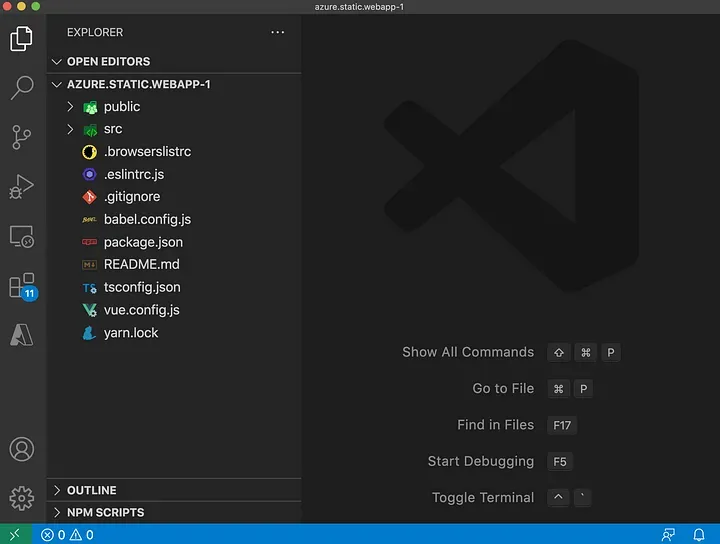Screen dimensions: 720x544
Task: Click the markdown icon beside README.md
Action: pyautogui.click(x=89, y=264)
